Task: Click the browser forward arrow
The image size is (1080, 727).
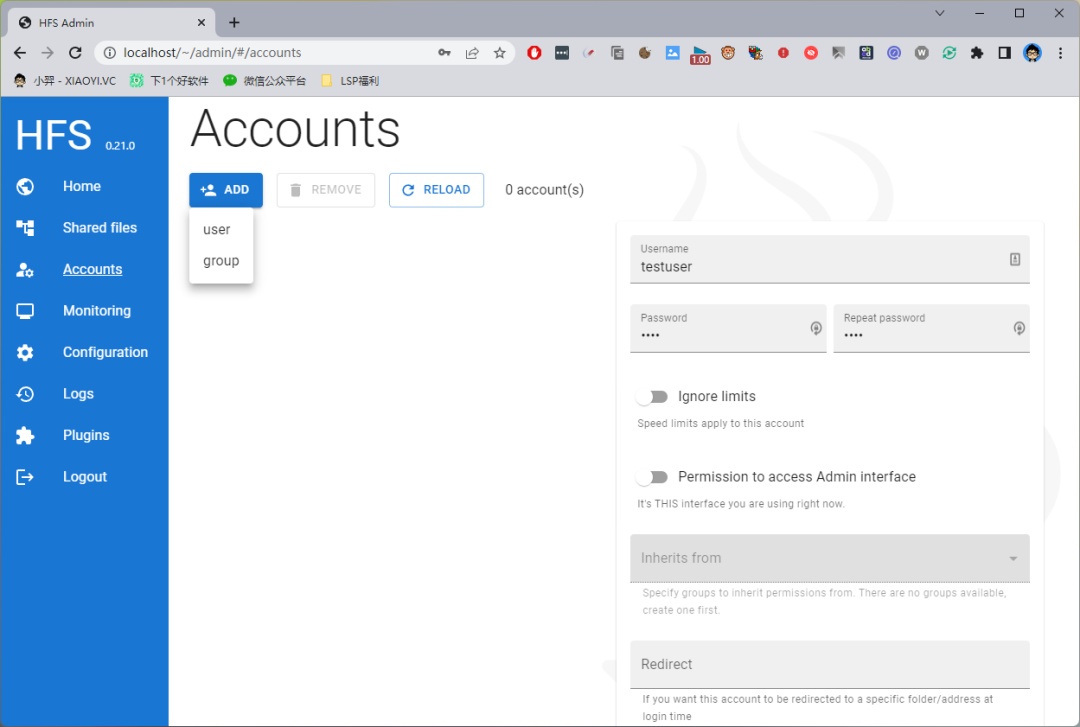Action: click(x=48, y=52)
